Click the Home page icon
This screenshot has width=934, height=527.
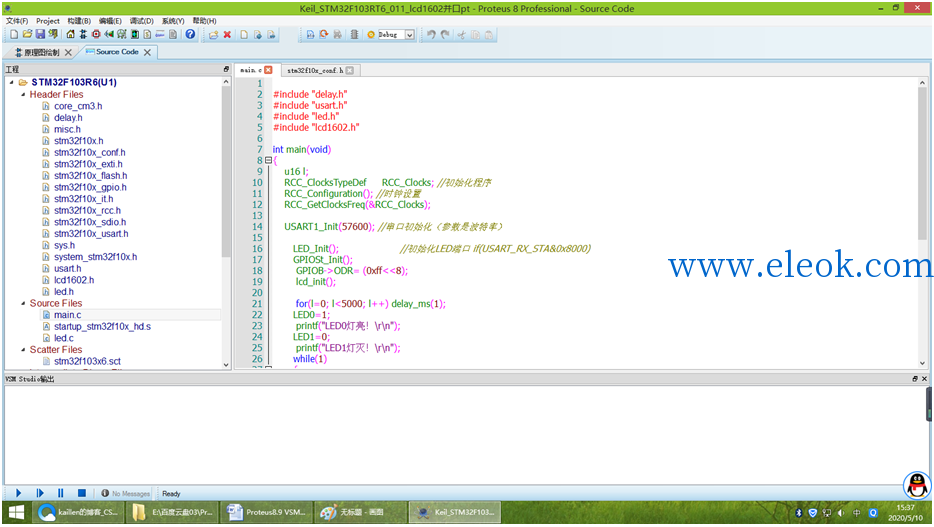pos(70,35)
